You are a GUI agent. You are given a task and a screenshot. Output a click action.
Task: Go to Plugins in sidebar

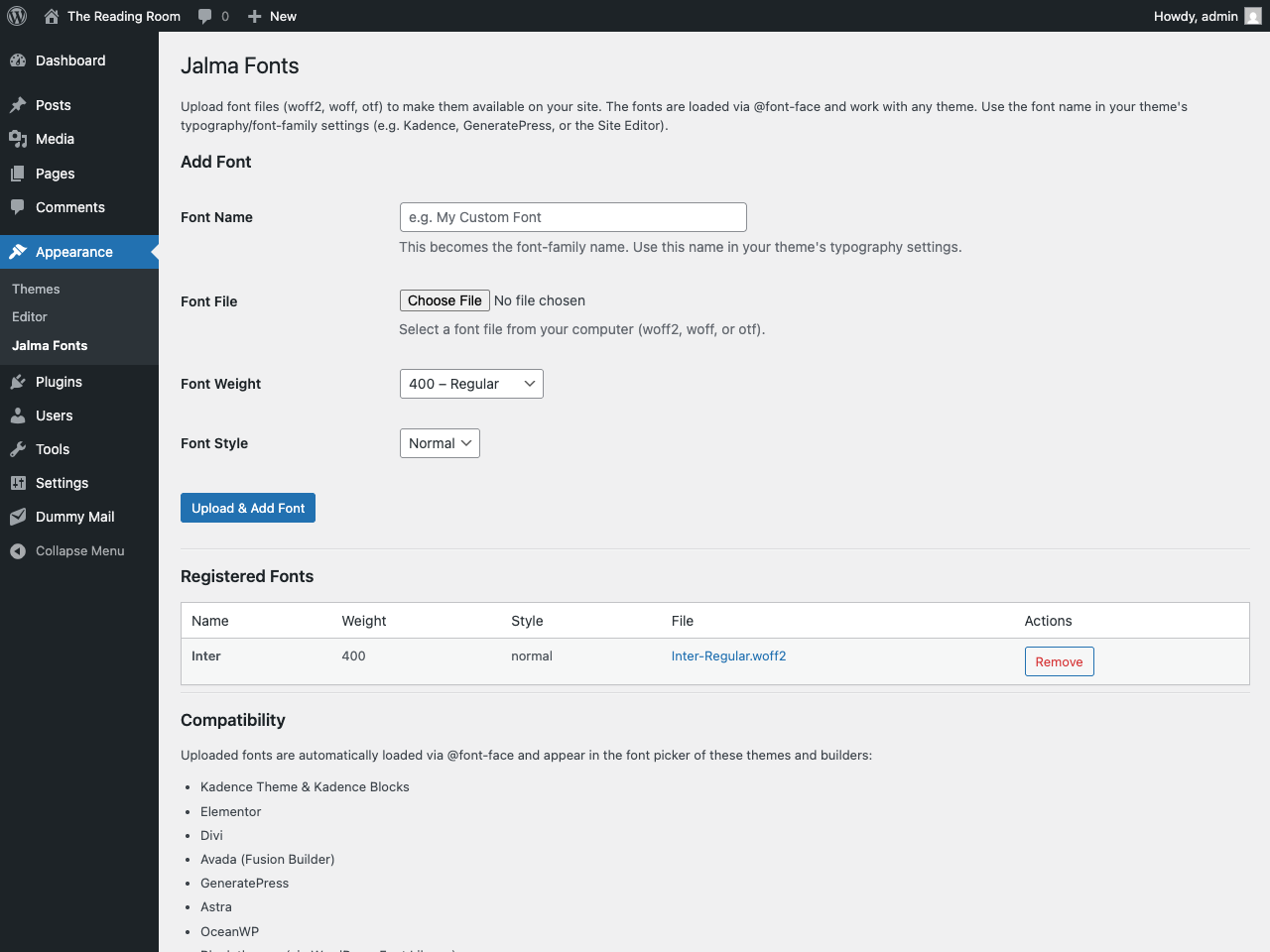[59, 382]
